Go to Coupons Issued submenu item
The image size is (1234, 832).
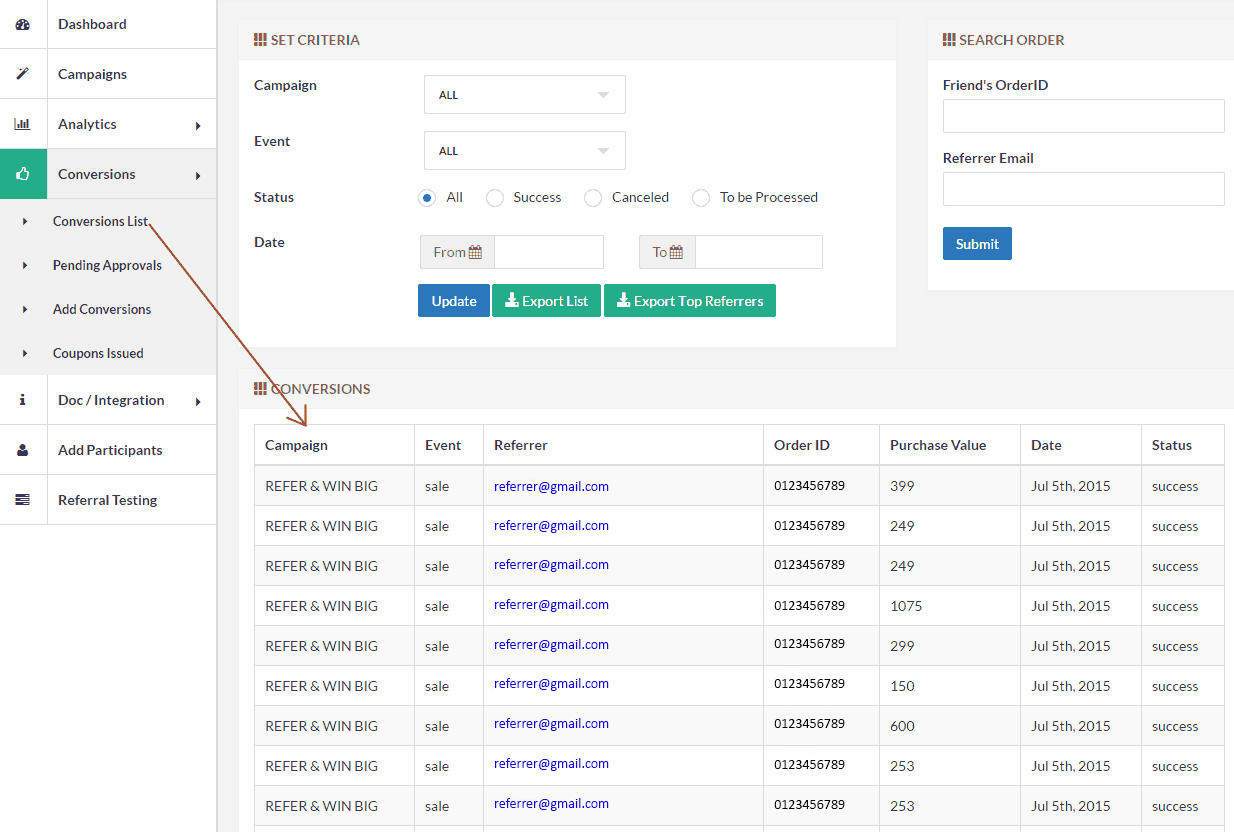(x=98, y=353)
